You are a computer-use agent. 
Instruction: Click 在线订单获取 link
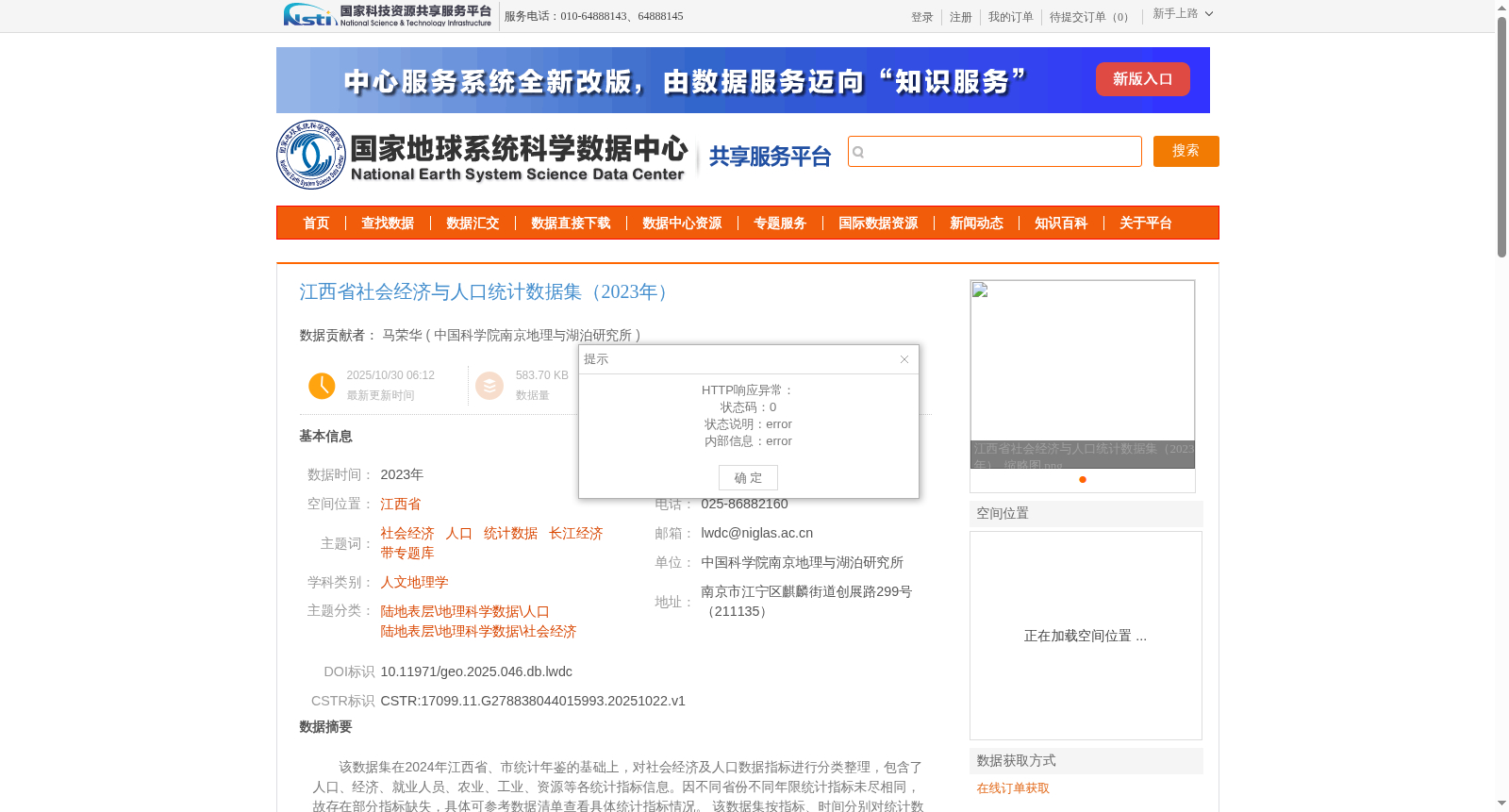[1013, 788]
